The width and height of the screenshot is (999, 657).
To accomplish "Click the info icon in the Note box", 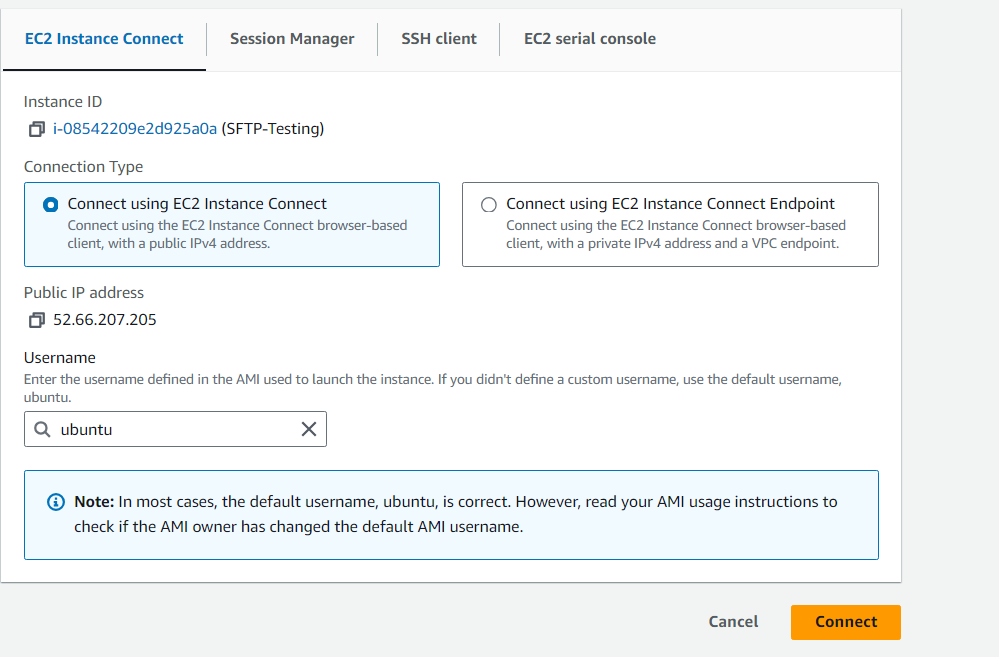I will click(56, 502).
